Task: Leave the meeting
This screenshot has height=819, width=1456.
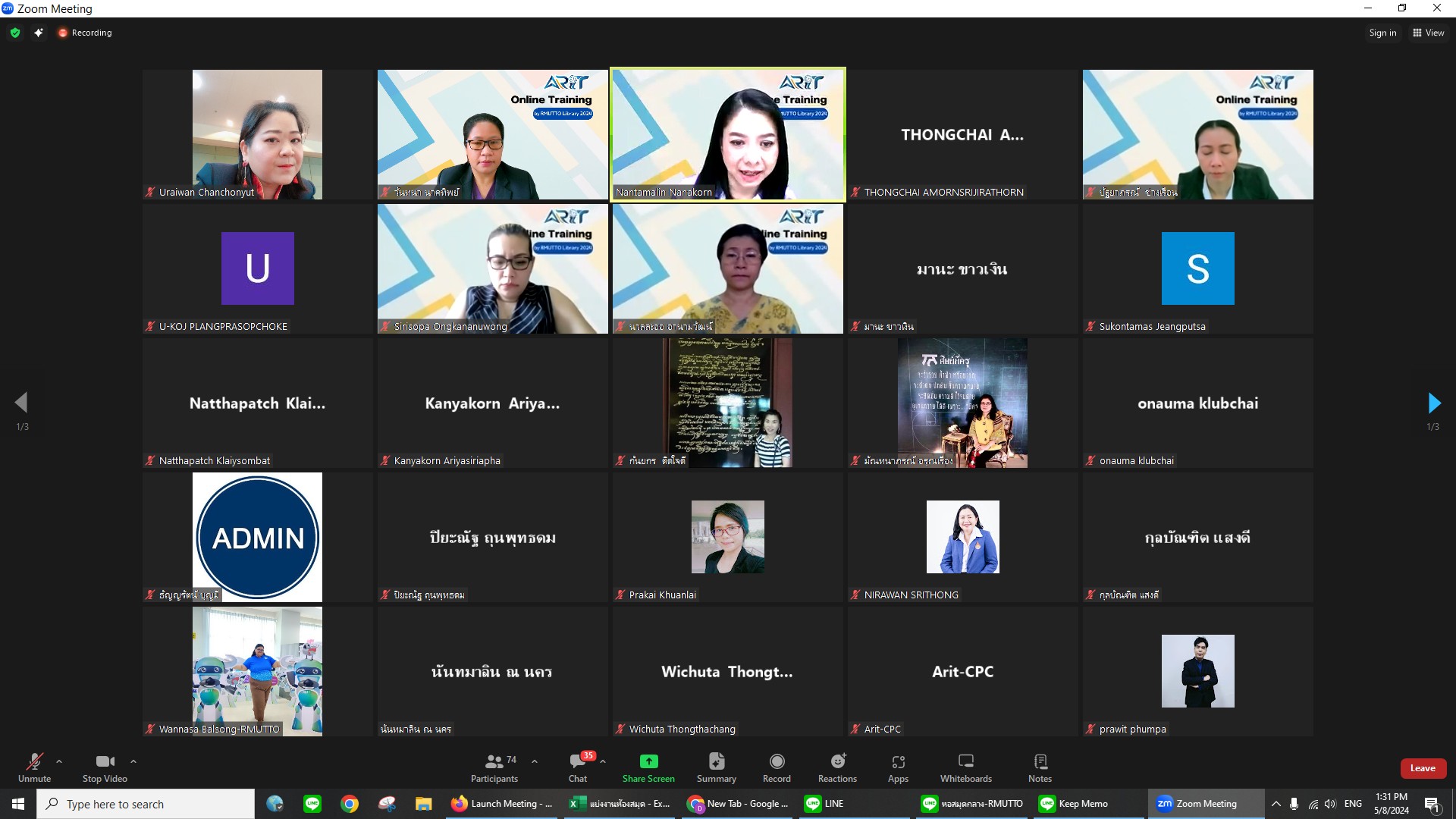Action: point(1423,768)
